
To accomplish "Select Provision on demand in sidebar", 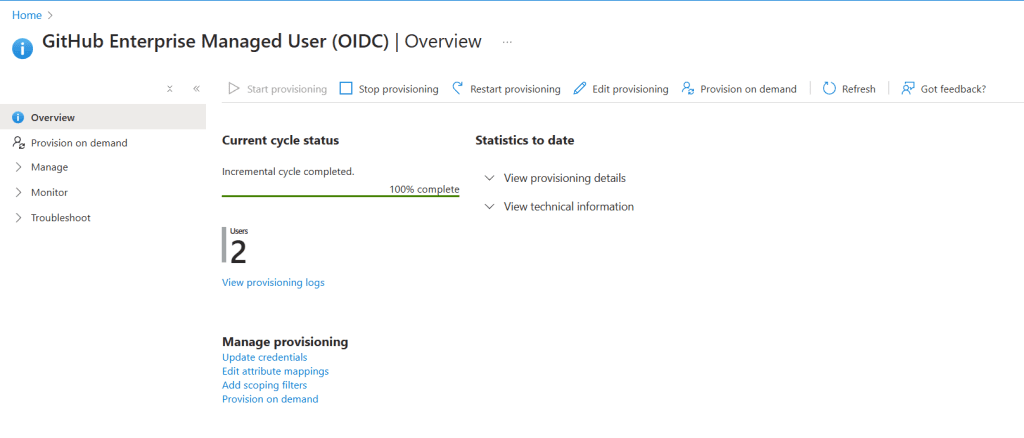I will click(x=79, y=143).
